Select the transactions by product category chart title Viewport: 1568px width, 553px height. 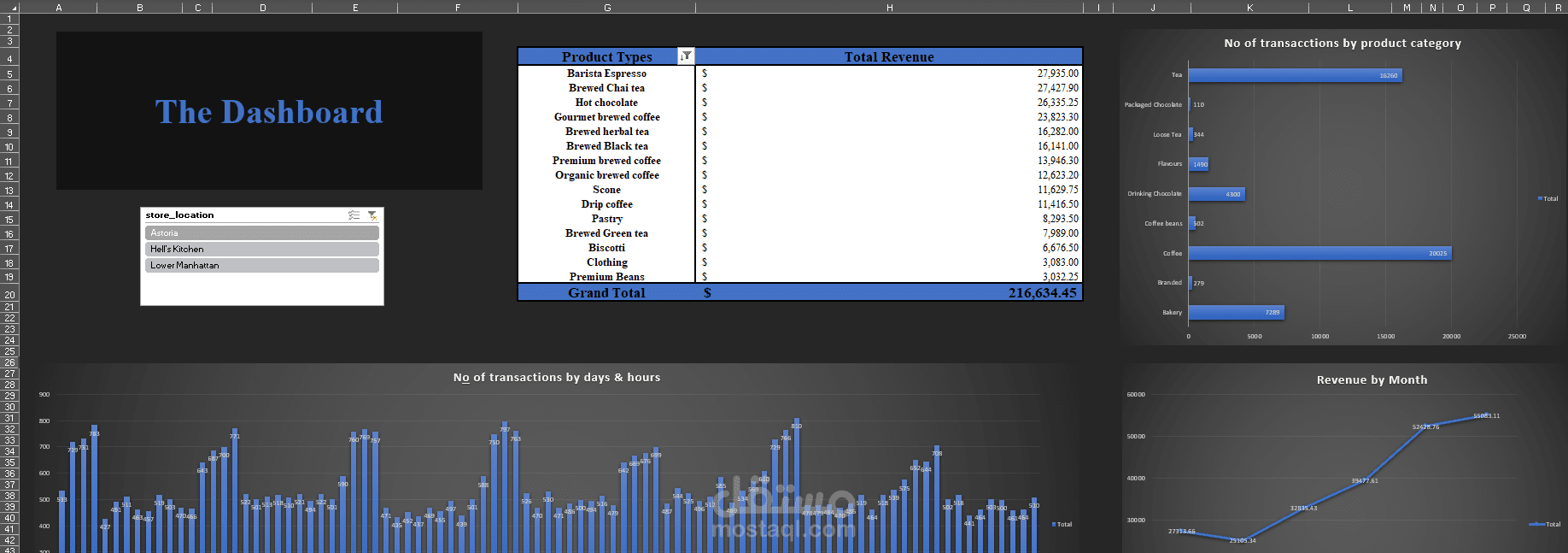1343,43
